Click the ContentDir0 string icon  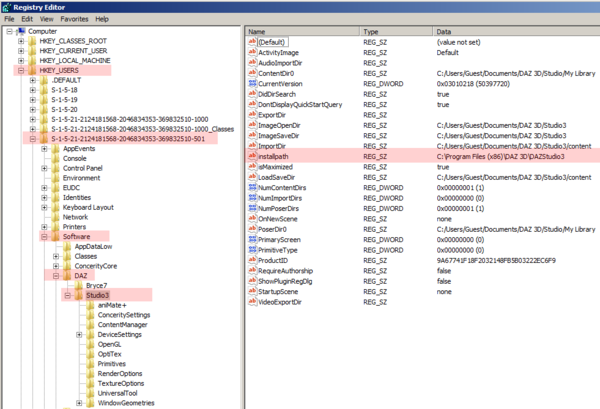252,73
